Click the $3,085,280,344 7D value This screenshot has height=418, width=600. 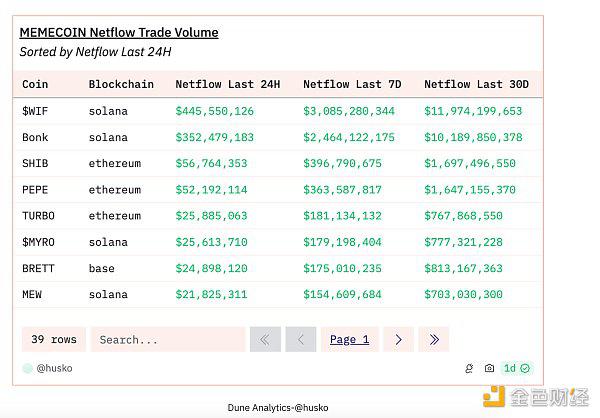(x=349, y=111)
